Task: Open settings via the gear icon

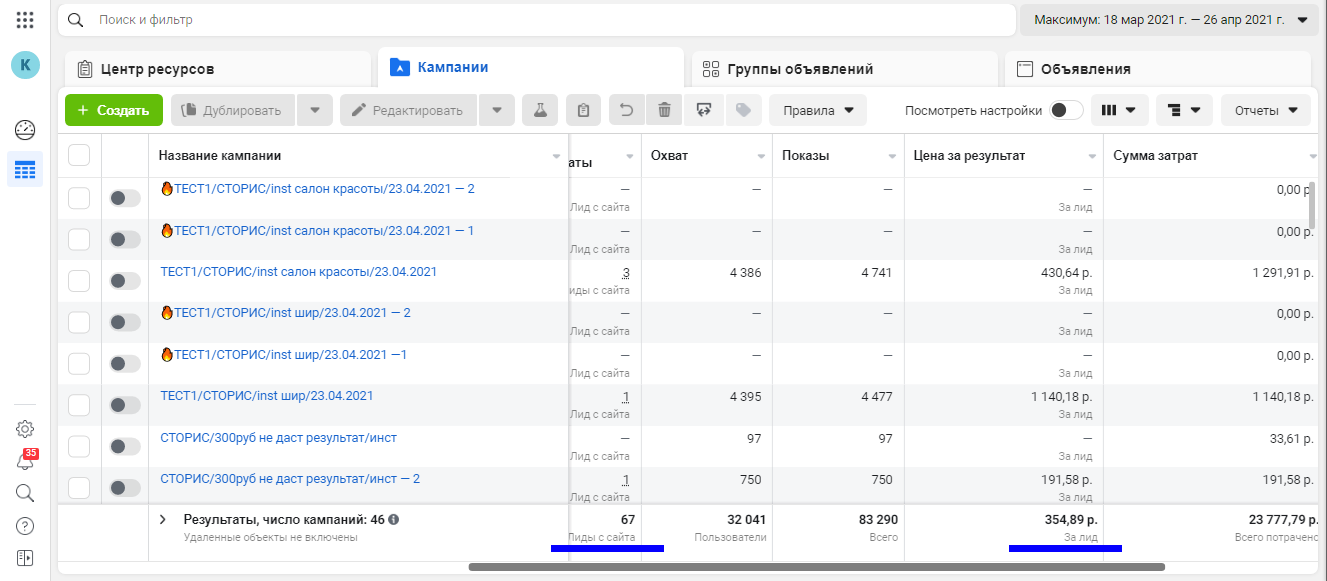Action: click(x=25, y=429)
